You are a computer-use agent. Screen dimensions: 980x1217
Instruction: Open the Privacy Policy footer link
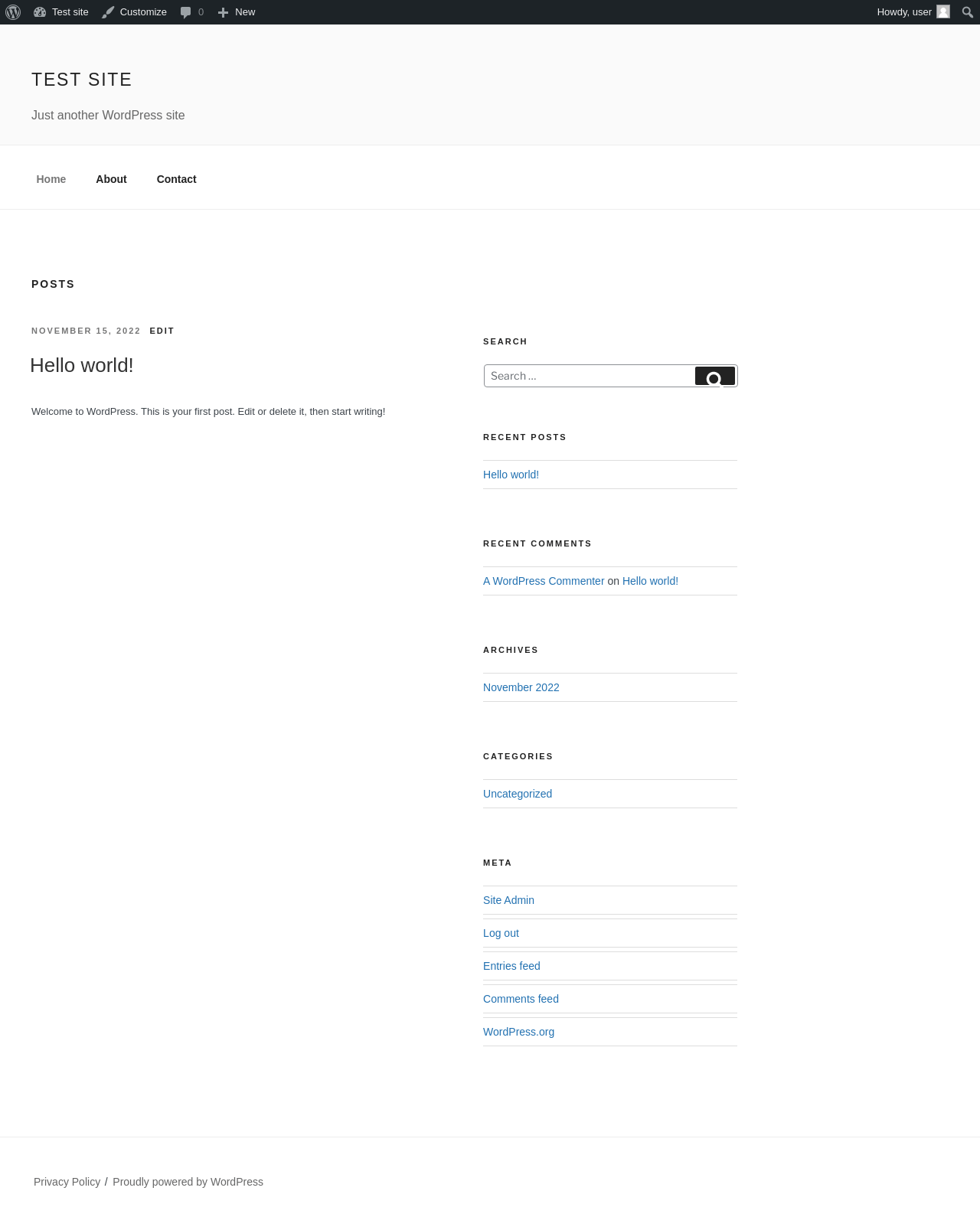click(x=67, y=1182)
